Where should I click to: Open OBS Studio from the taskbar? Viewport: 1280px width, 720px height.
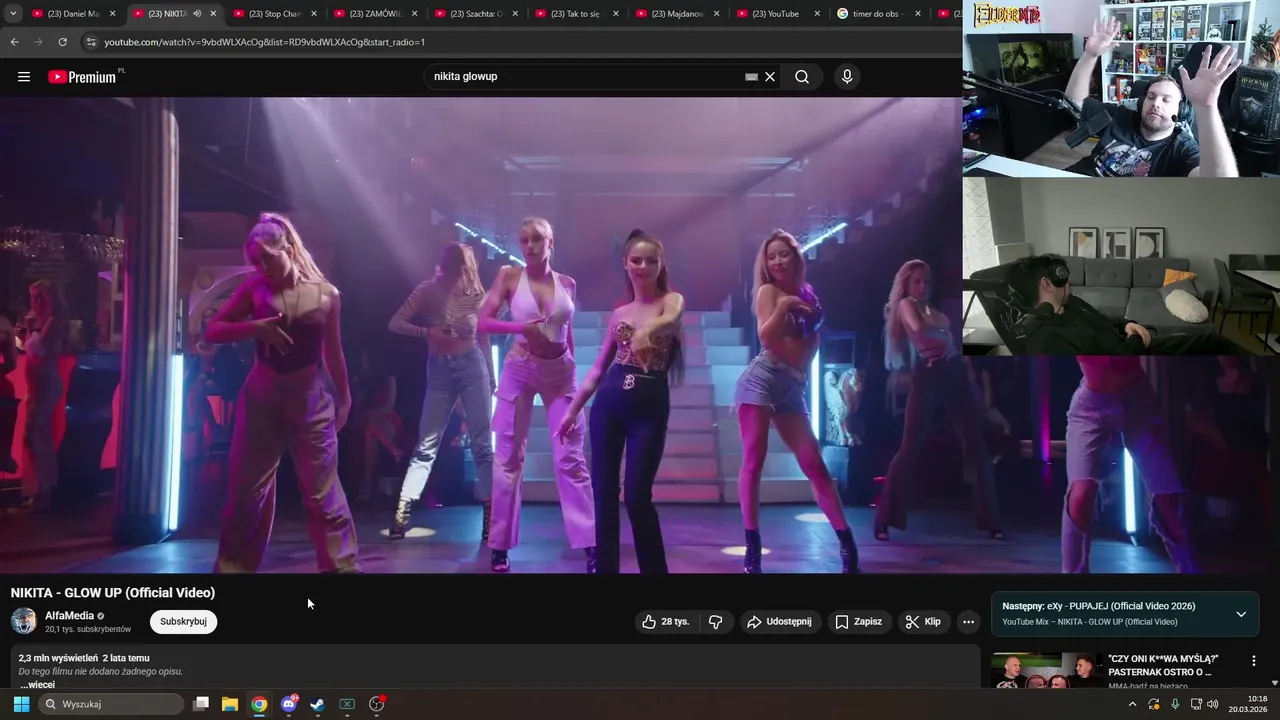377,704
